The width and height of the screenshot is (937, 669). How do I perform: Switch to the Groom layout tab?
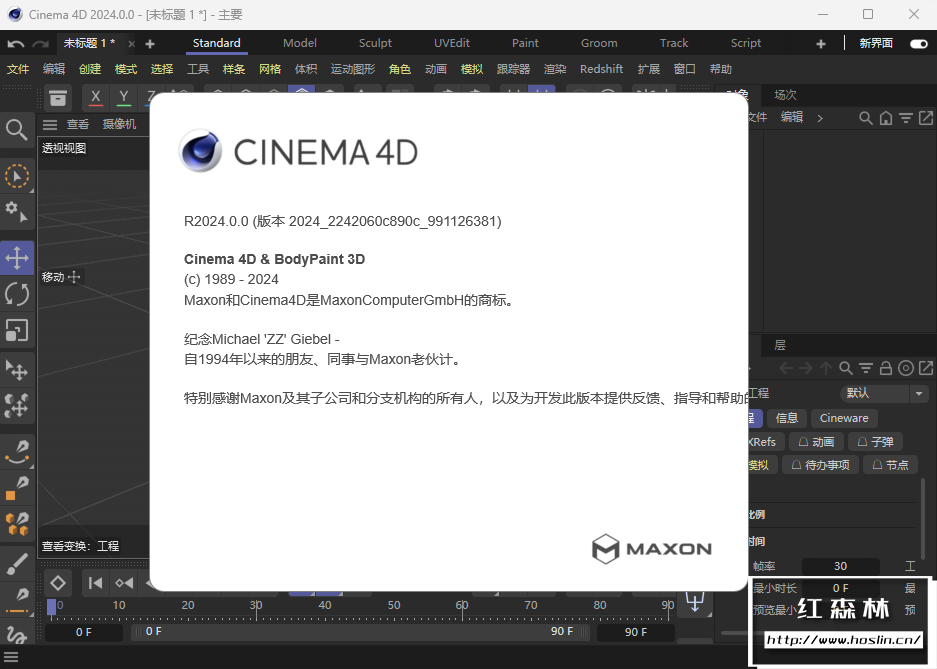599,43
